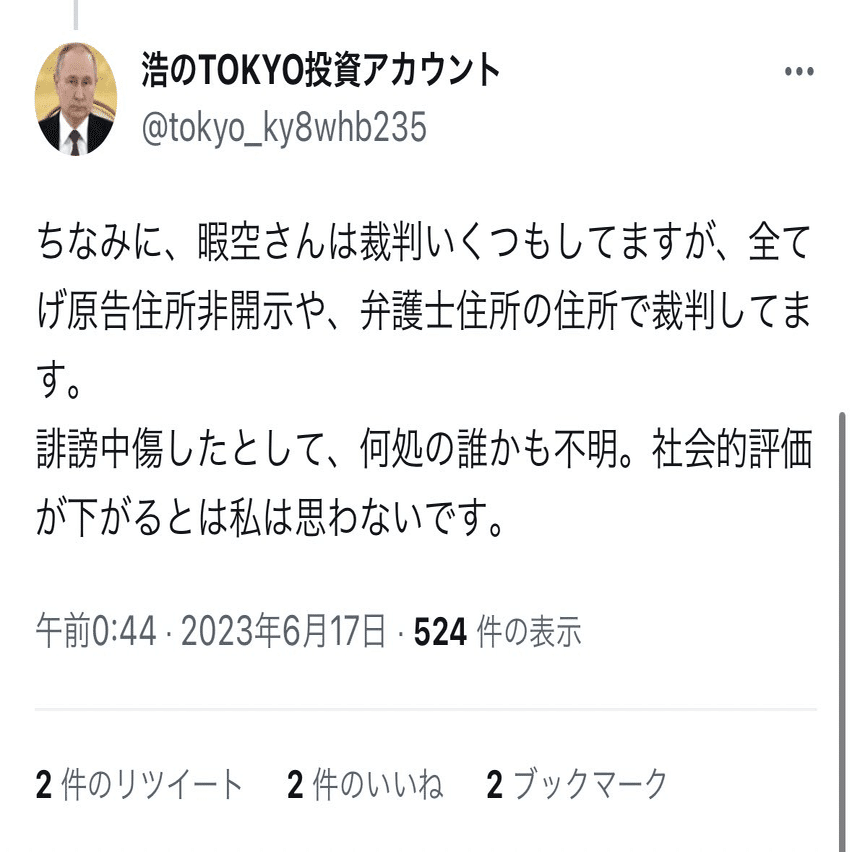Show who gave 2 件のいいね

coord(365,785)
